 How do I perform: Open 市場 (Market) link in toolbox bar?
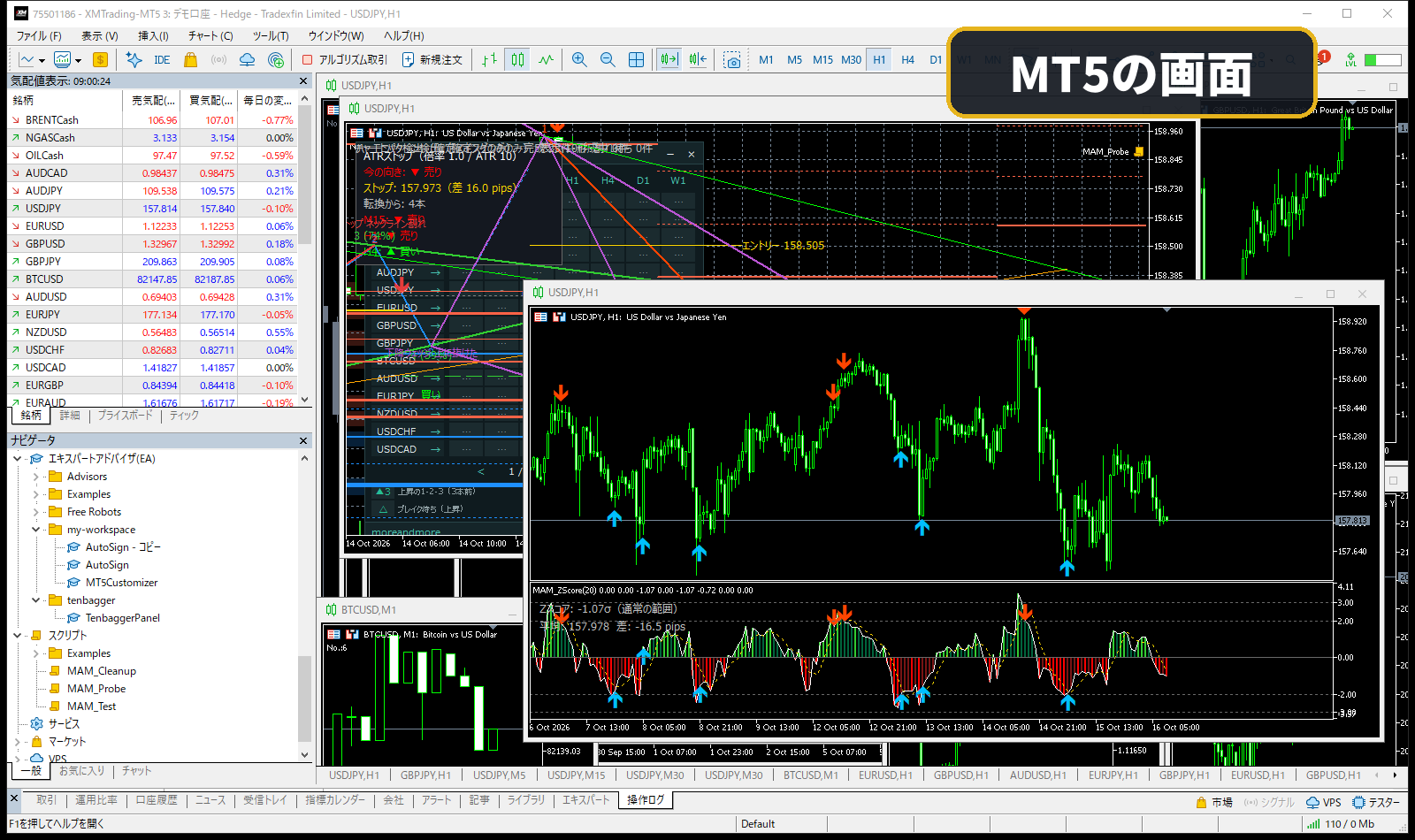tap(1214, 803)
